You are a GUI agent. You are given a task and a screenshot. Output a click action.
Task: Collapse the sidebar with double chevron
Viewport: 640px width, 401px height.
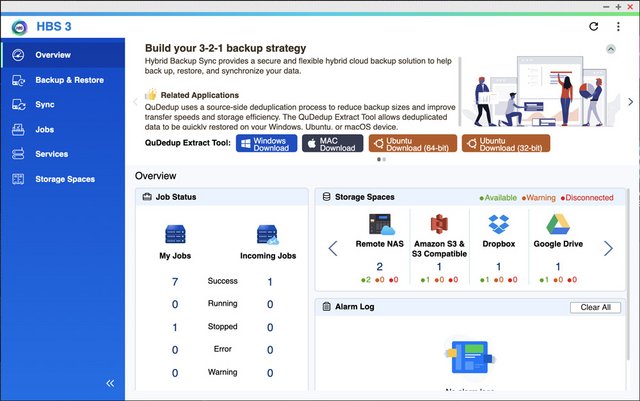[x=110, y=383]
